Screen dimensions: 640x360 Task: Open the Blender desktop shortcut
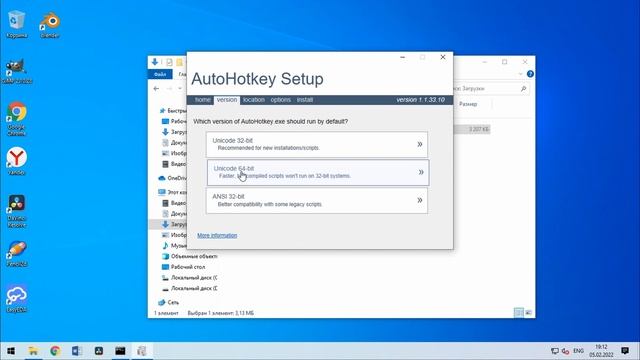click(50, 24)
